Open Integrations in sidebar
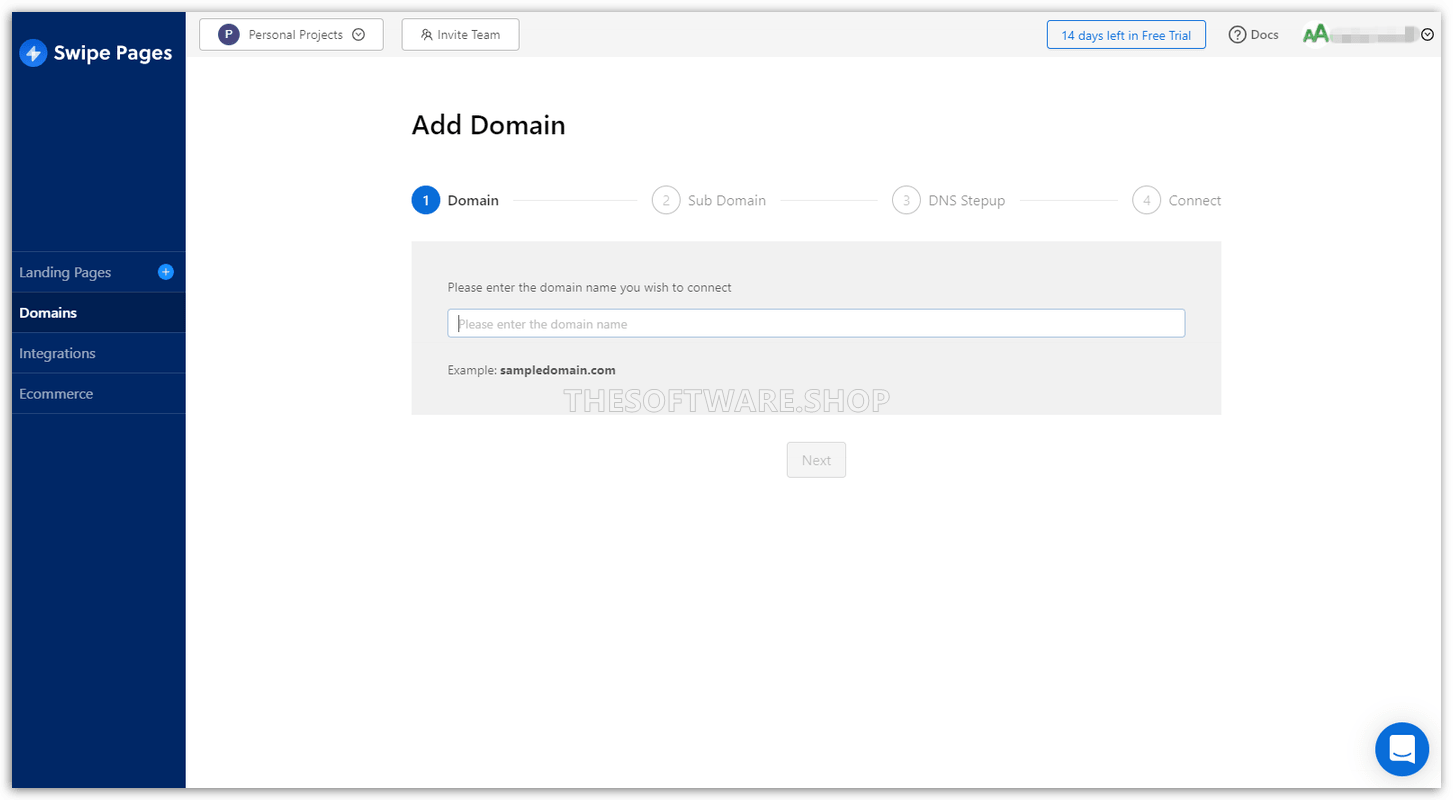Image resolution: width=1453 pixels, height=800 pixels. click(x=98, y=353)
